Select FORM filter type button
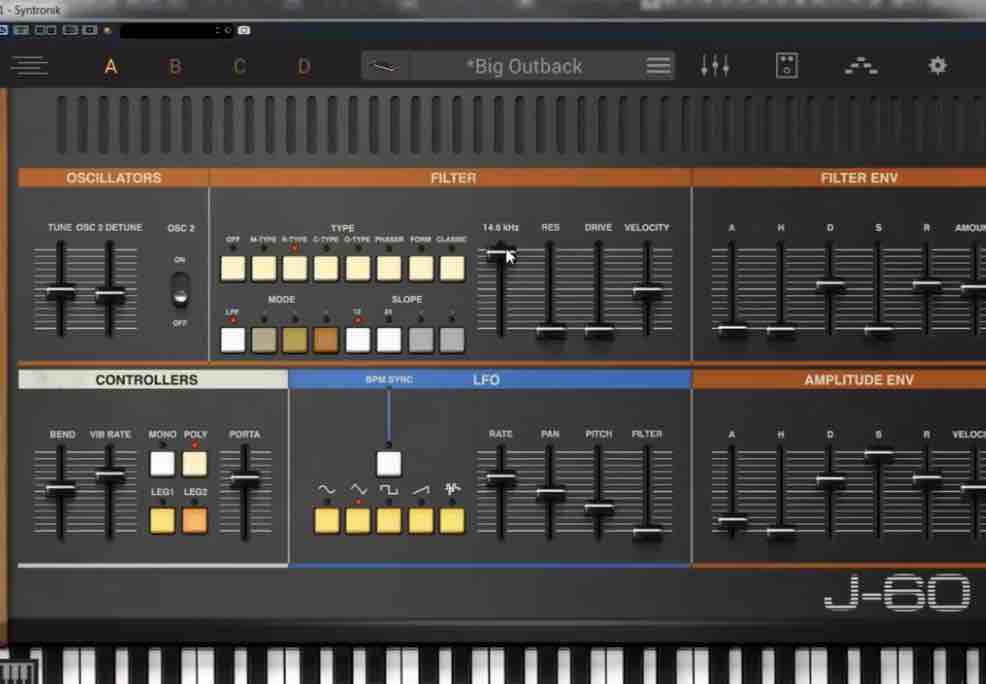 pyautogui.click(x=421, y=268)
